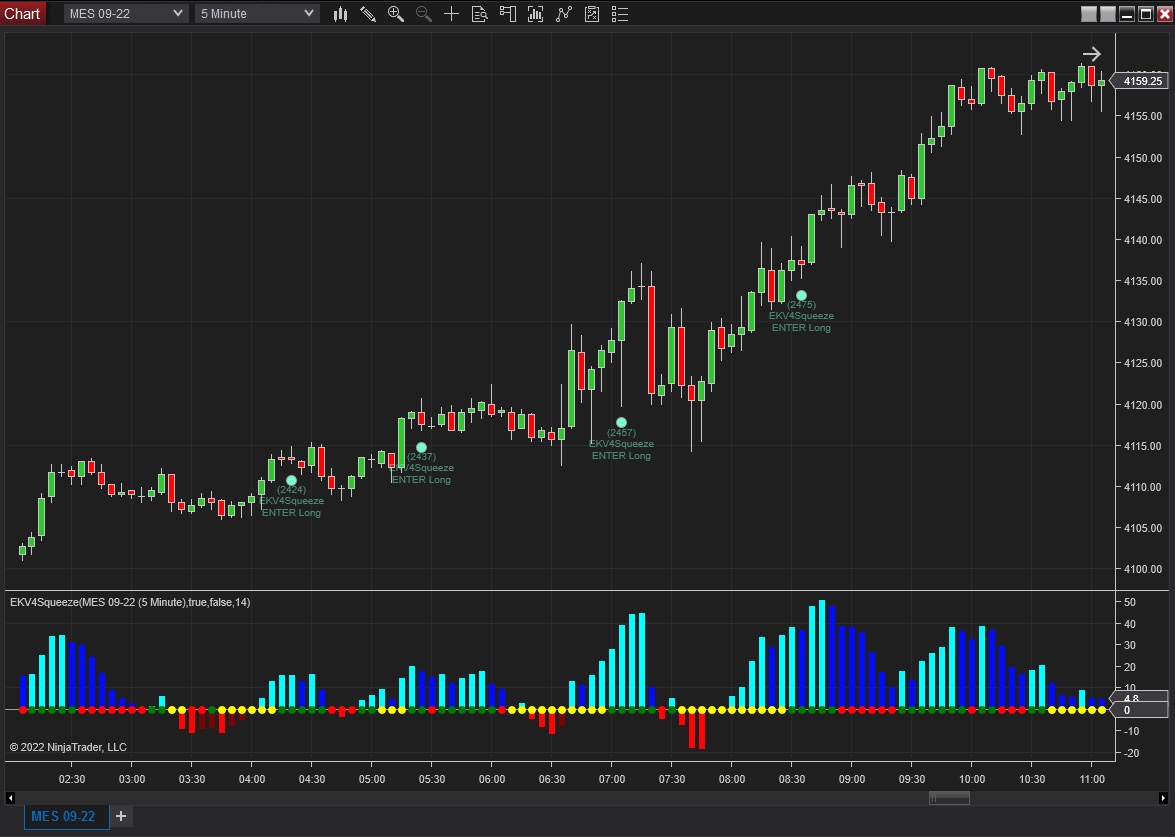1175x837 pixels.
Task: Click the (2457) ENTER Long signal dot
Action: (x=621, y=423)
